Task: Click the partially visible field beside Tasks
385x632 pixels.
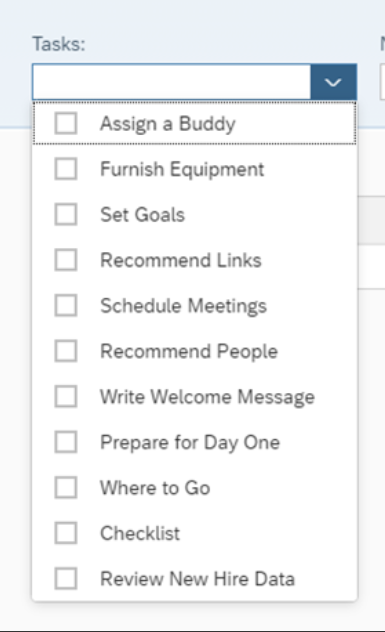Action: tap(383, 82)
